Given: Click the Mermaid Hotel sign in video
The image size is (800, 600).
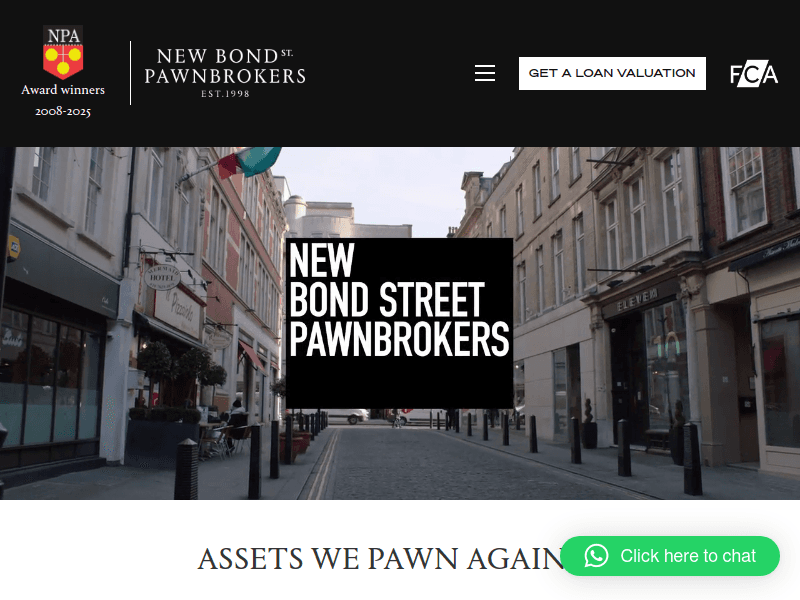Looking at the screenshot, I should (162, 277).
